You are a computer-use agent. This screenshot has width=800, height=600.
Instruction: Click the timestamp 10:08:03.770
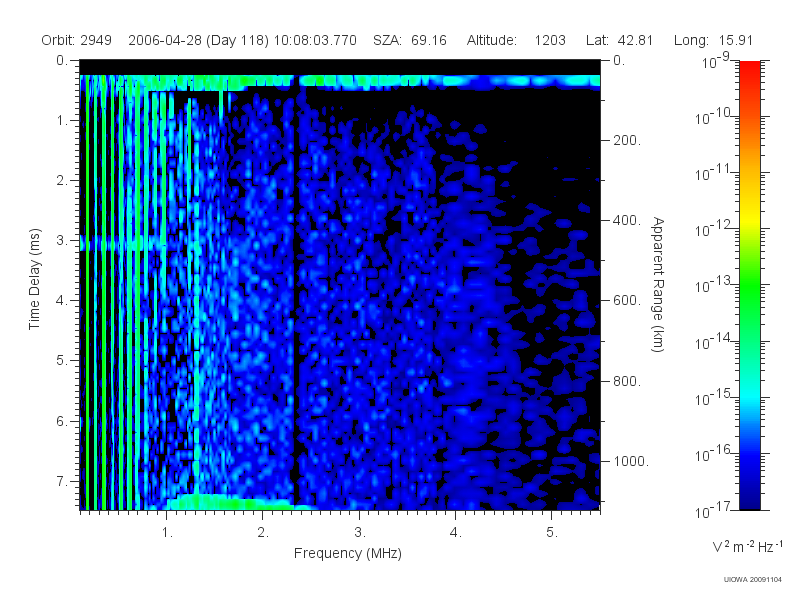coord(315,40)
